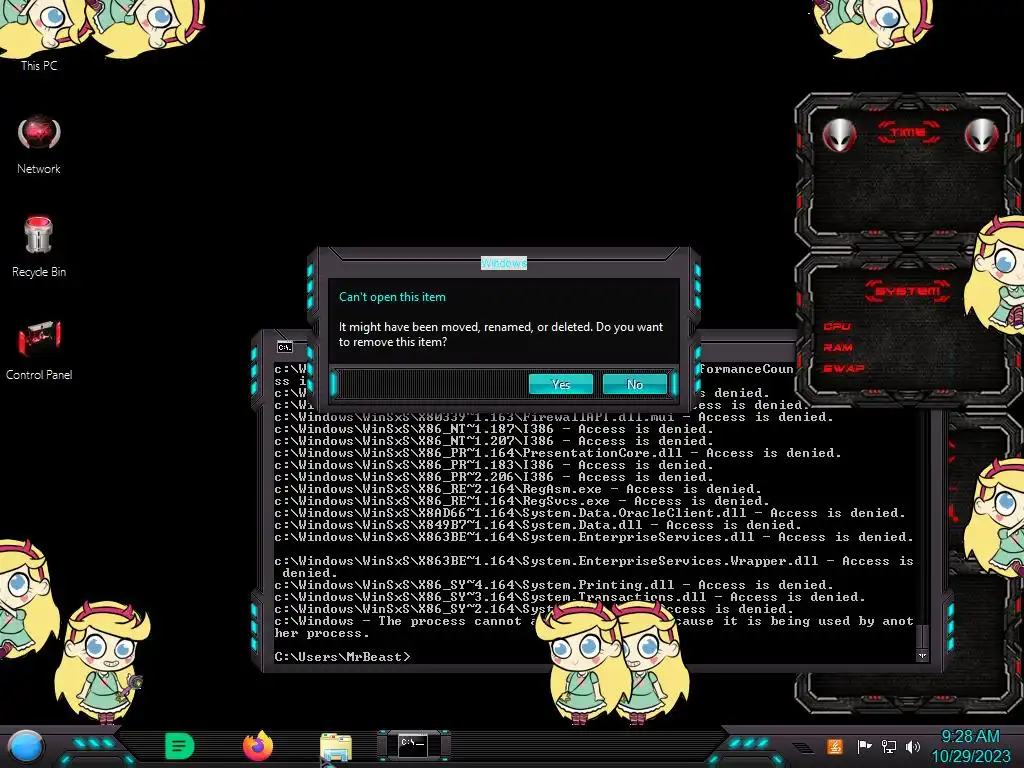Click the RAM label in SYSTEM gadget
The width and height of the screenshot is (1024, 768).
click(x=838, y=347)
